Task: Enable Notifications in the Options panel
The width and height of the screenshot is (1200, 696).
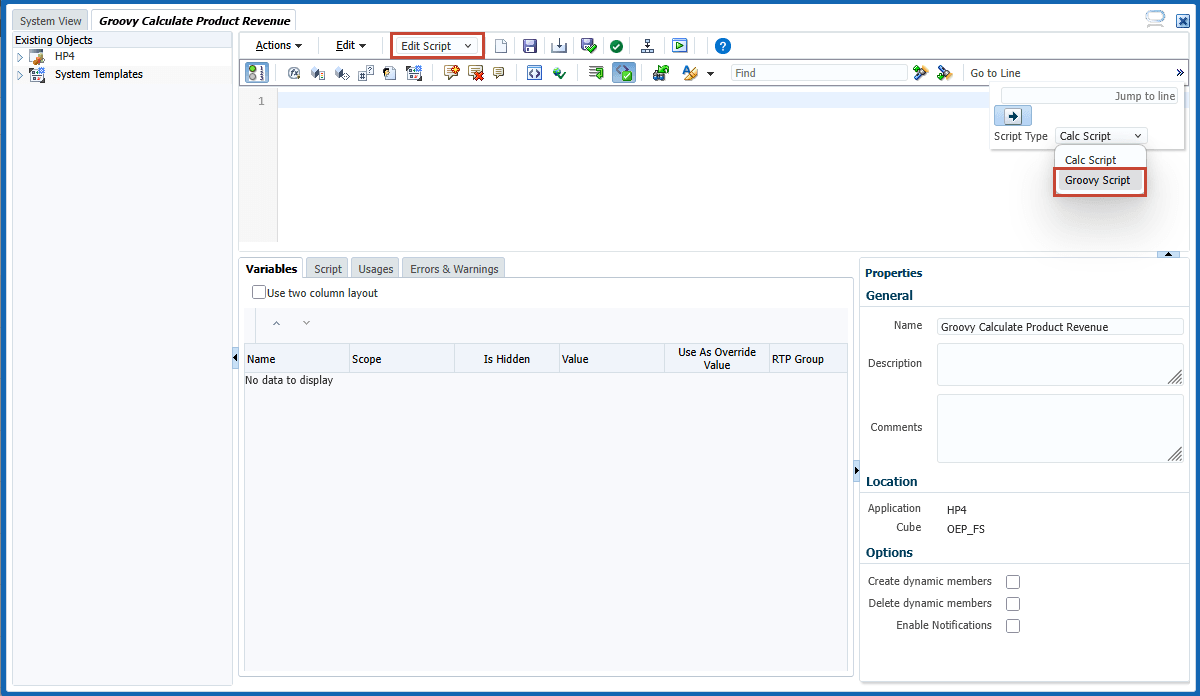Action: [x=1013, y=625]
